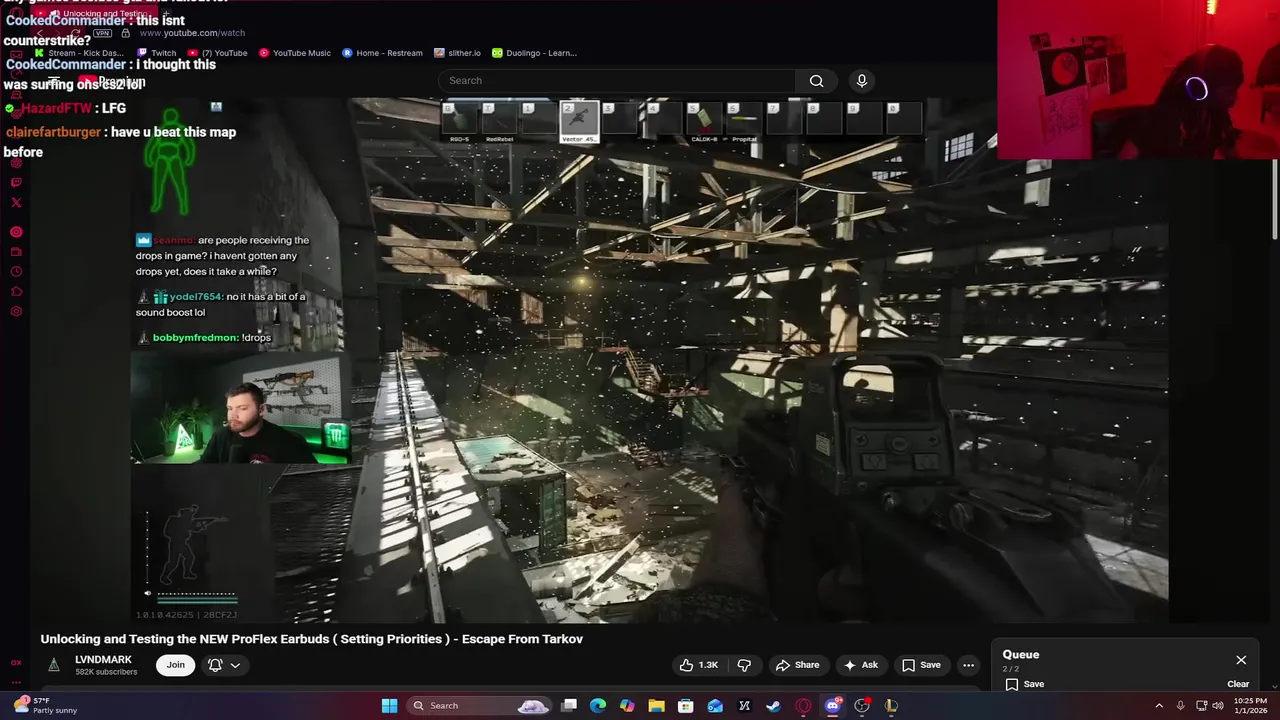Save the video using Save button
This screenshot has width=1280, height=720.
click(921, 665)
